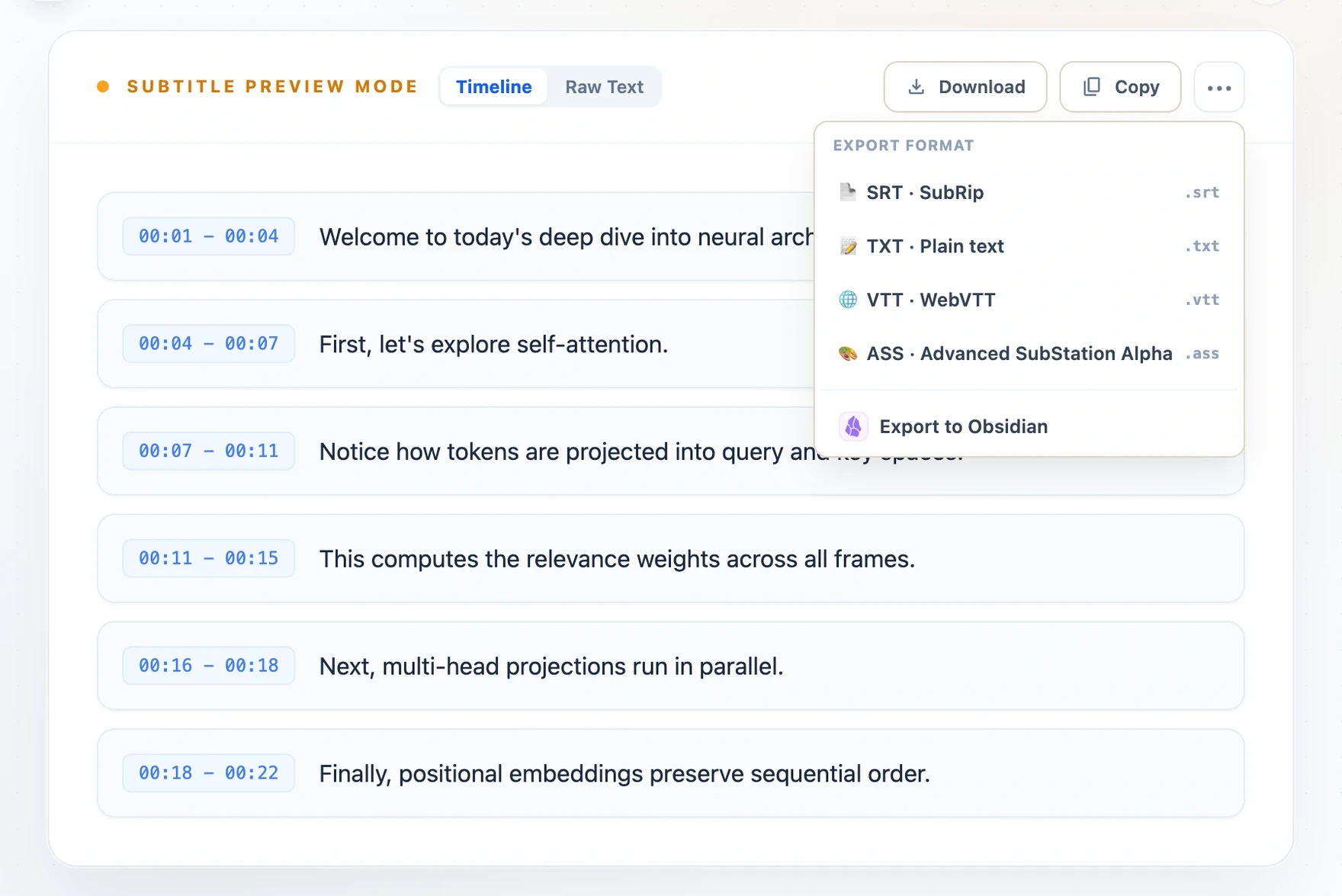Image resolution: width=1342 pixels, height=896 pixels.
Task: Click the orange preview mode status dot
Action: pyautogui.click(x=103, y=87)
